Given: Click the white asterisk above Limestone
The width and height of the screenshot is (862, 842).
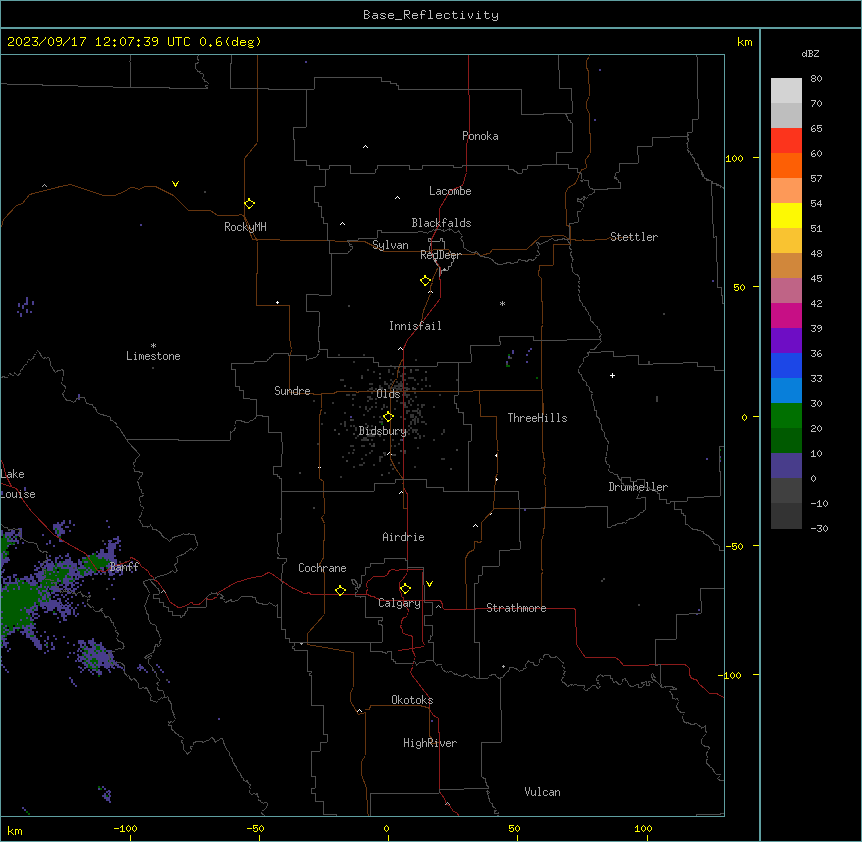Looking at the screenshot, I should 153,346.
